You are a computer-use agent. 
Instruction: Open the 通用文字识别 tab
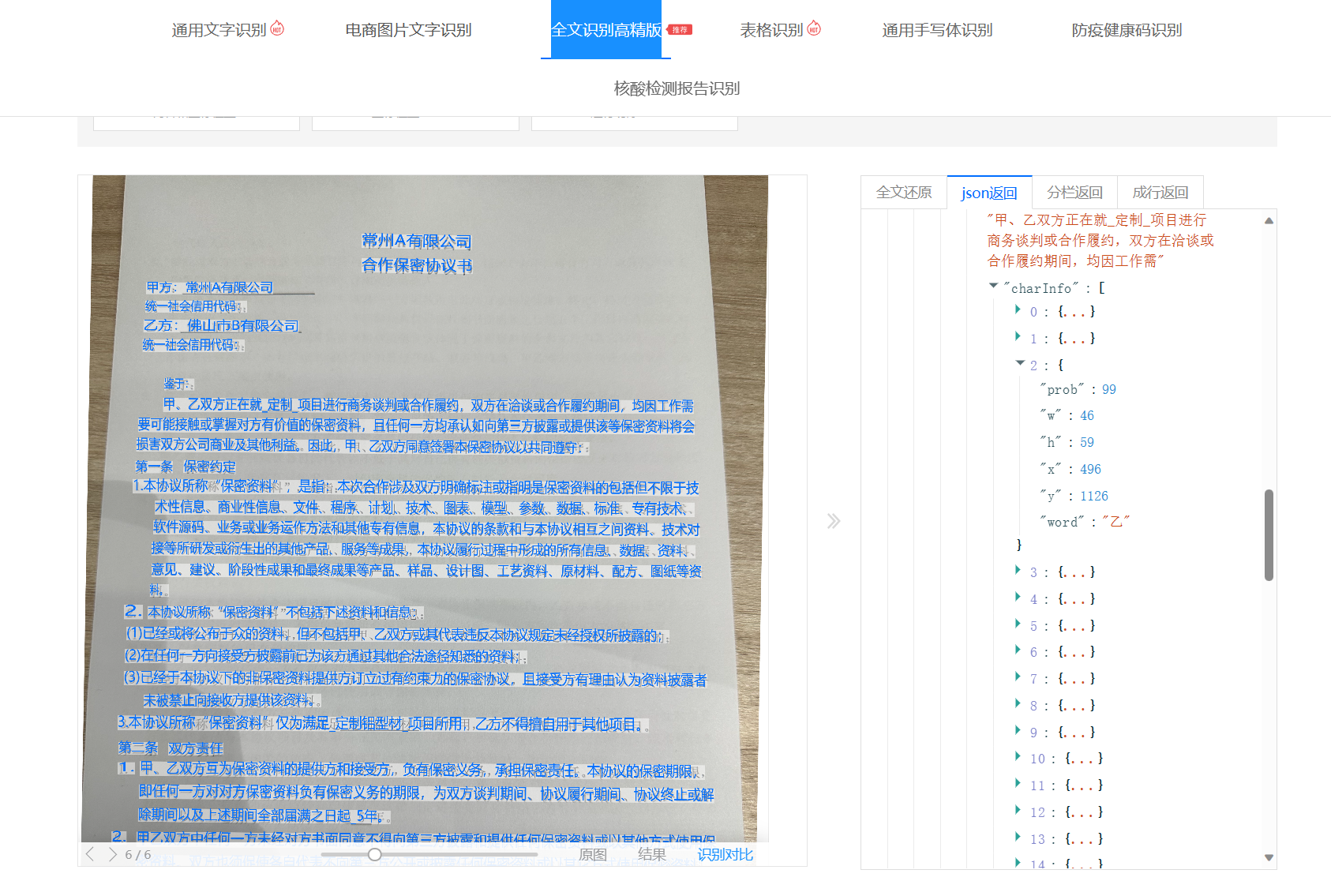coord(219,30)
